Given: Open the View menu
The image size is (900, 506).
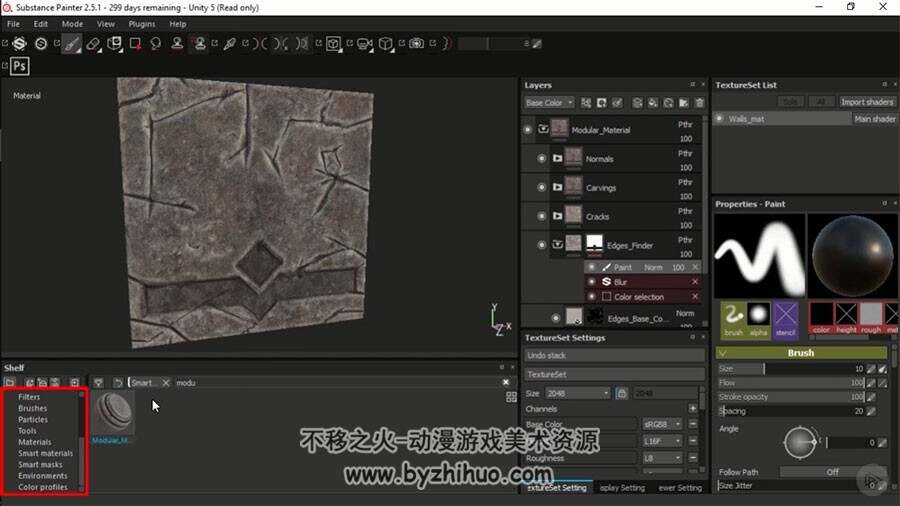Looking at the screenshot, I should 106,24.
